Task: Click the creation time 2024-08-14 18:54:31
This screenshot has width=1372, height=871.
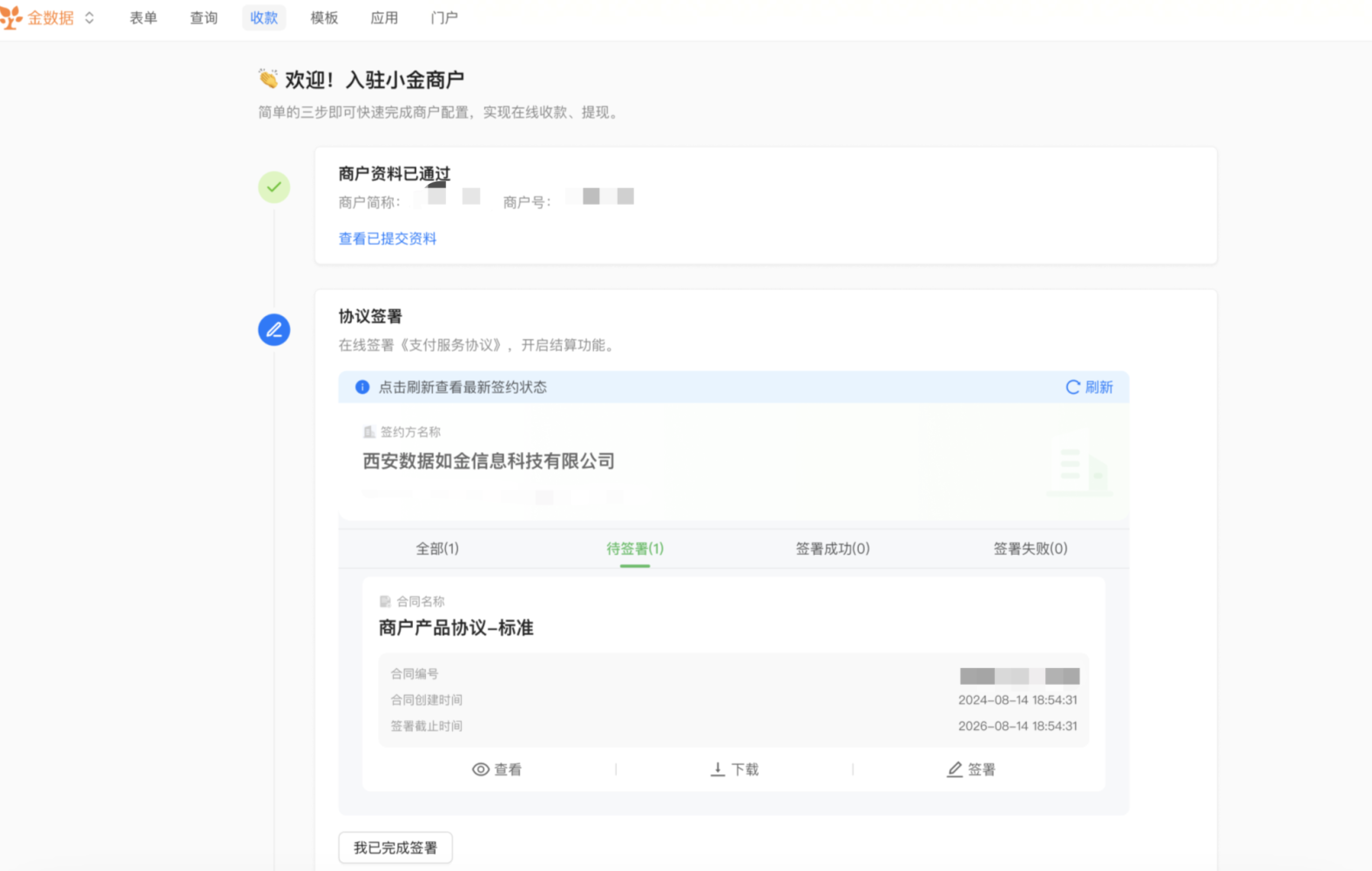Action: point(1017,699)
